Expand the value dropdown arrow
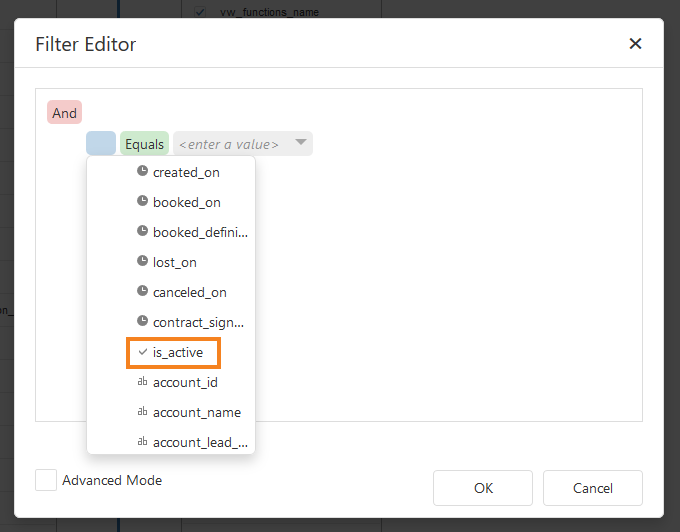Screen dimensions: 680x532 (301, 142)
